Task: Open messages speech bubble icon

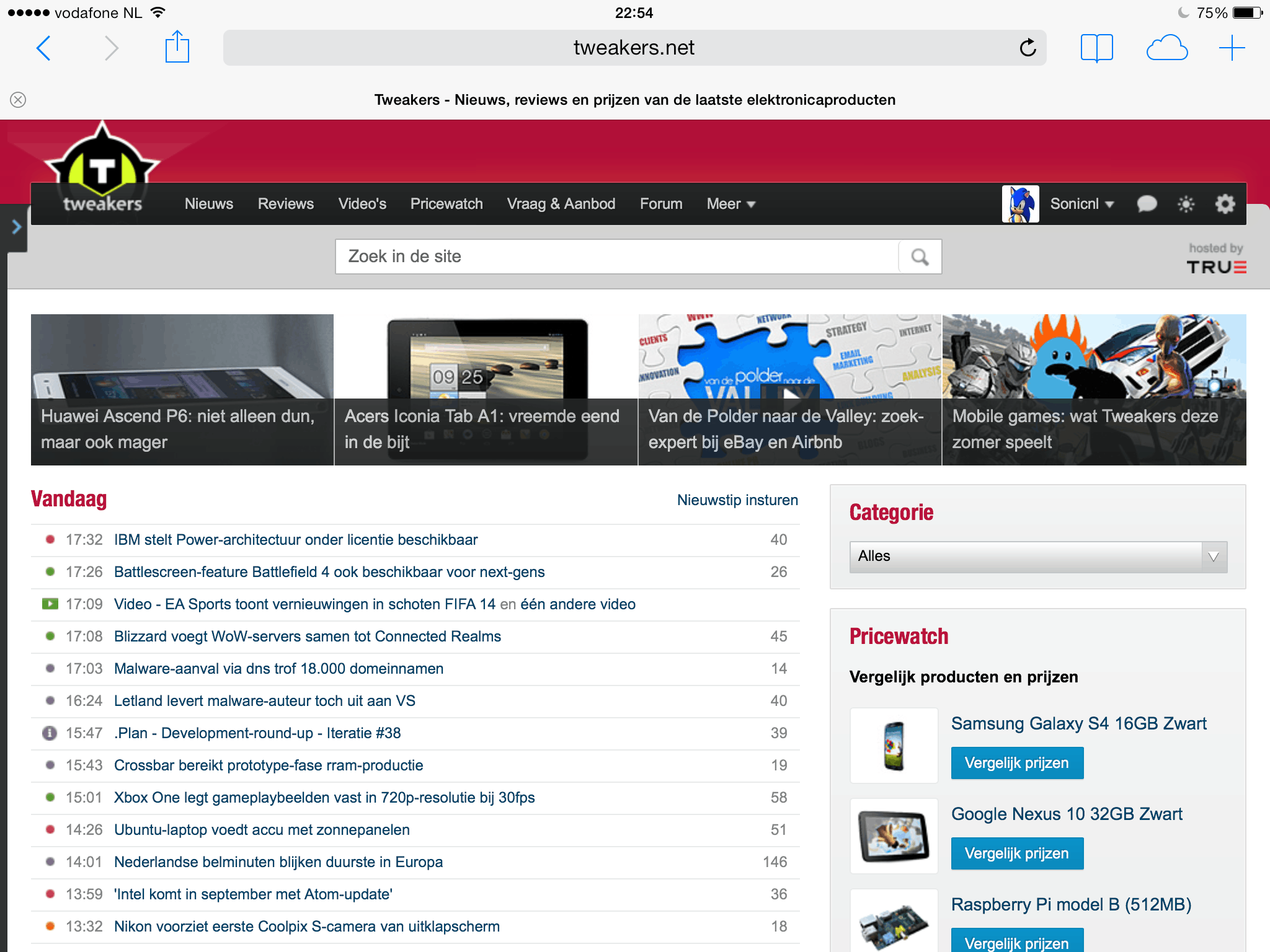Action: (x=1147, y=204)
